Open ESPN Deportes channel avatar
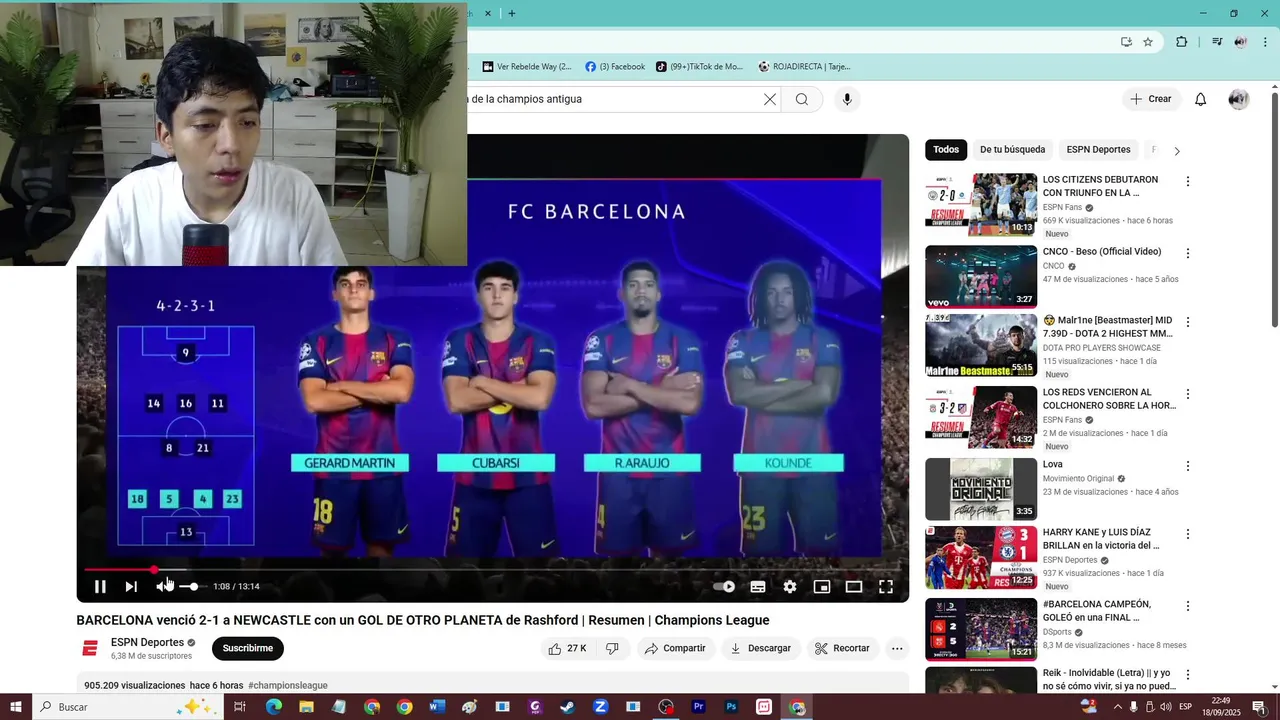Viewport: 1280px width, 720px height. click(x=90, y=648)
